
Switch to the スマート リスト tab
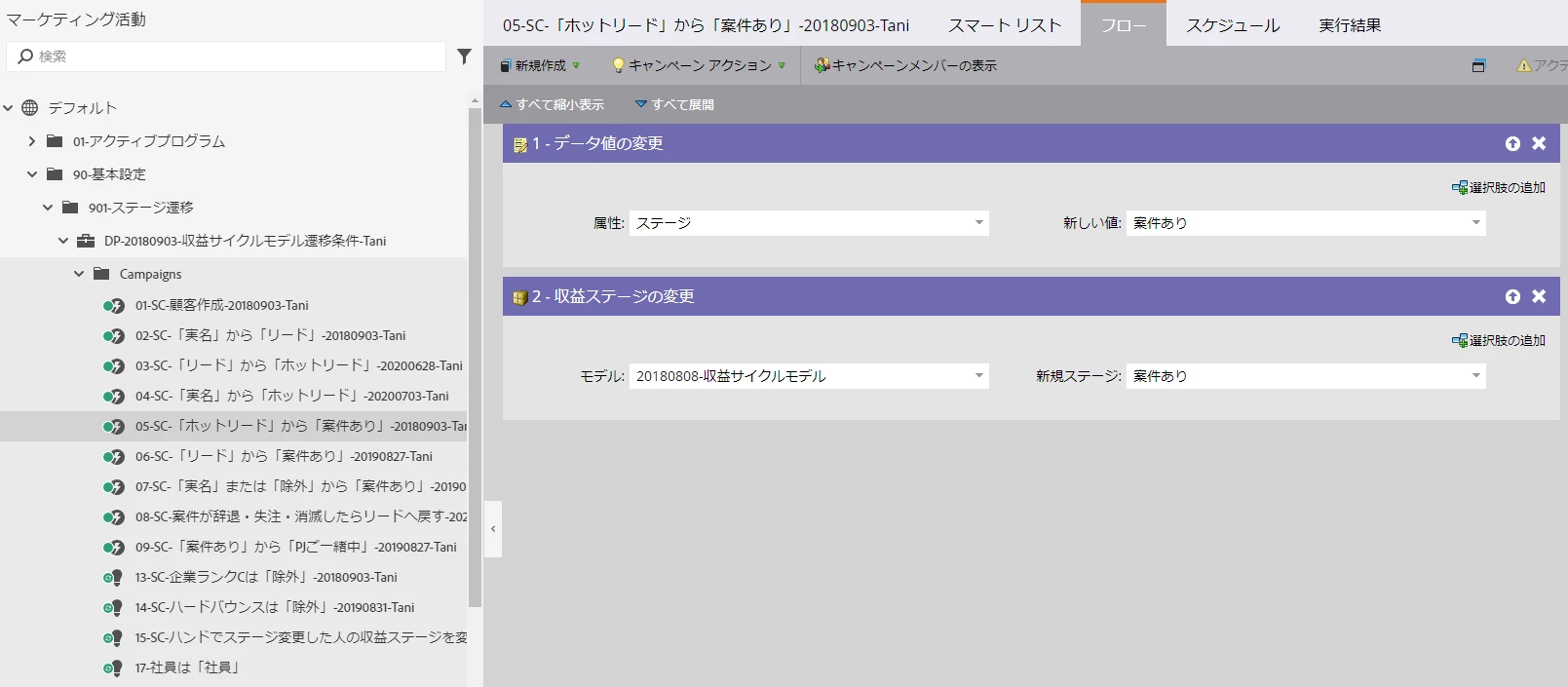tap(1005, 25)
